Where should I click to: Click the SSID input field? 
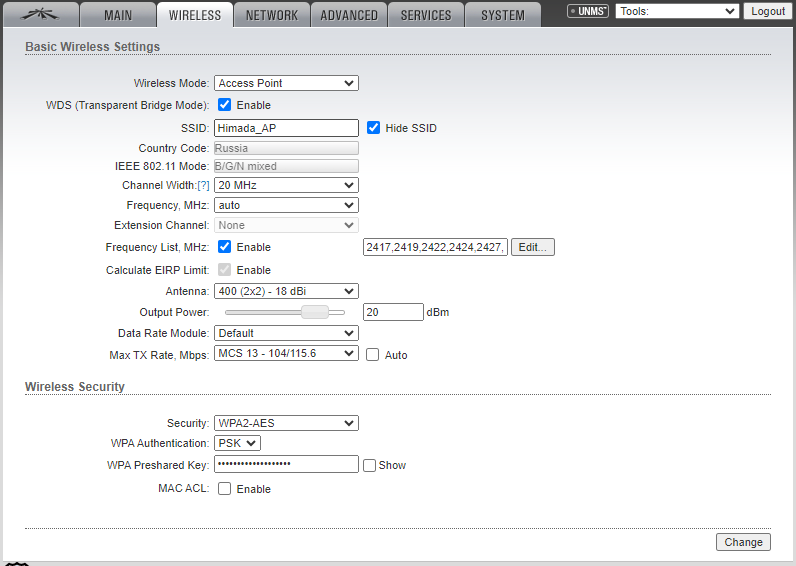click(286, 128)
